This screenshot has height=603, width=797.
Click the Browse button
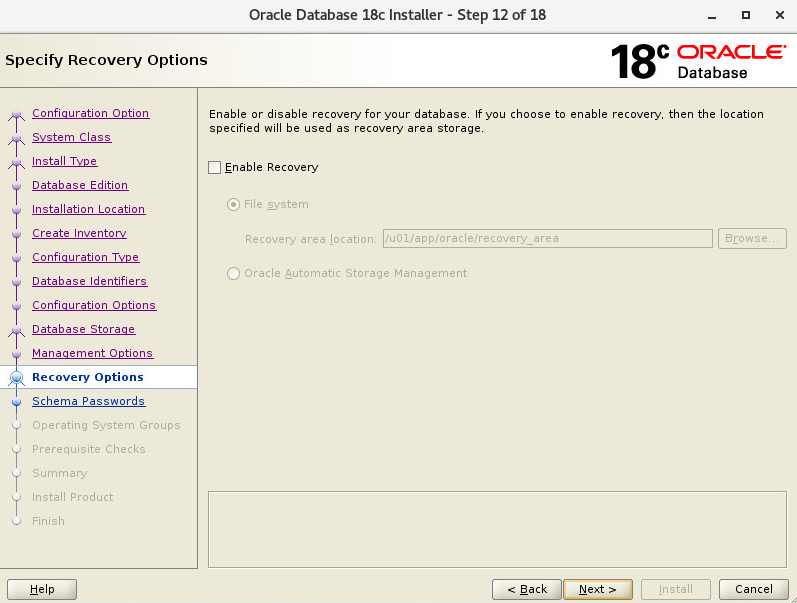point(752,238)
